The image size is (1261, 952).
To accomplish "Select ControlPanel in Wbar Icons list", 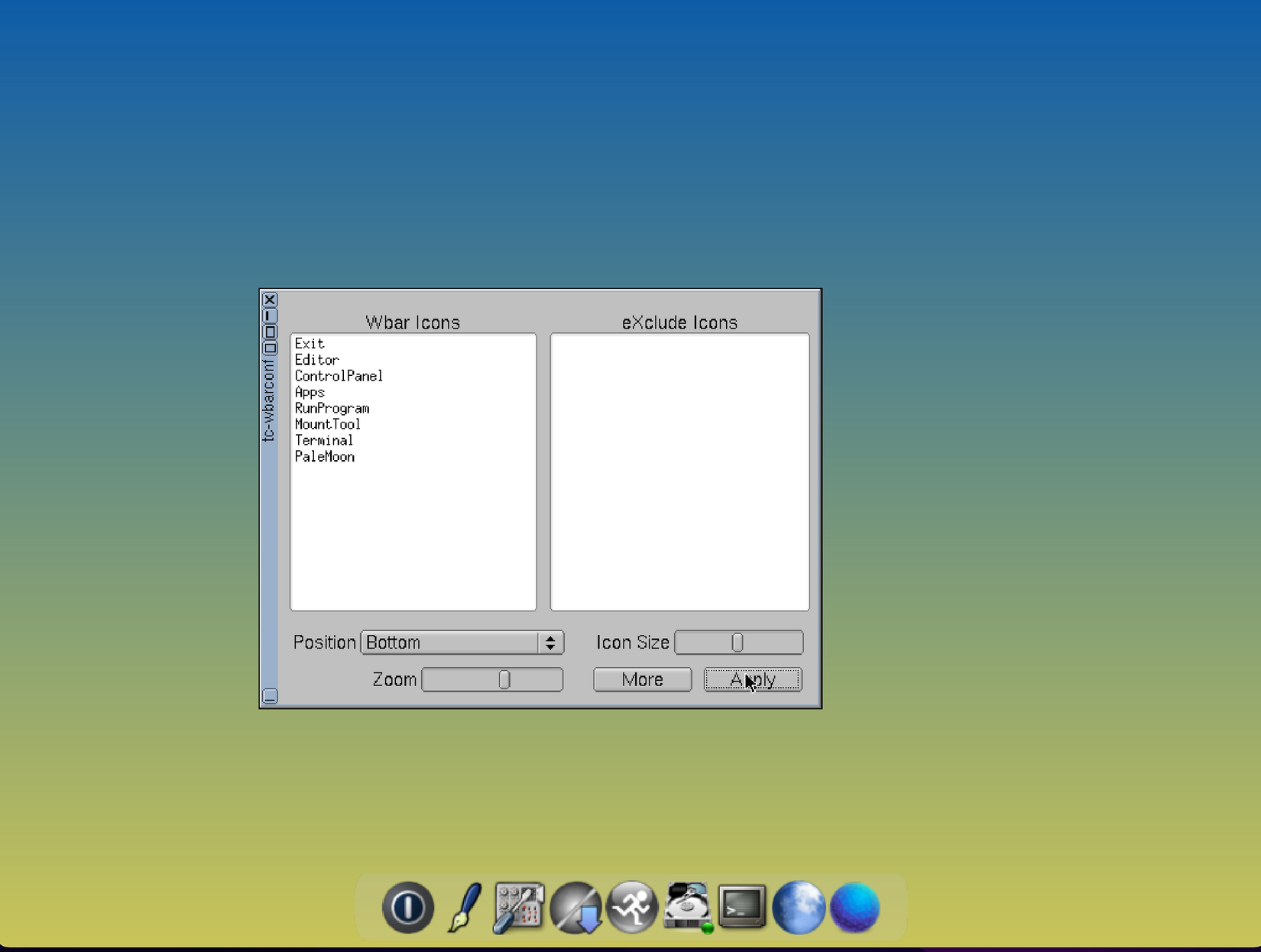I will (339, 376).
